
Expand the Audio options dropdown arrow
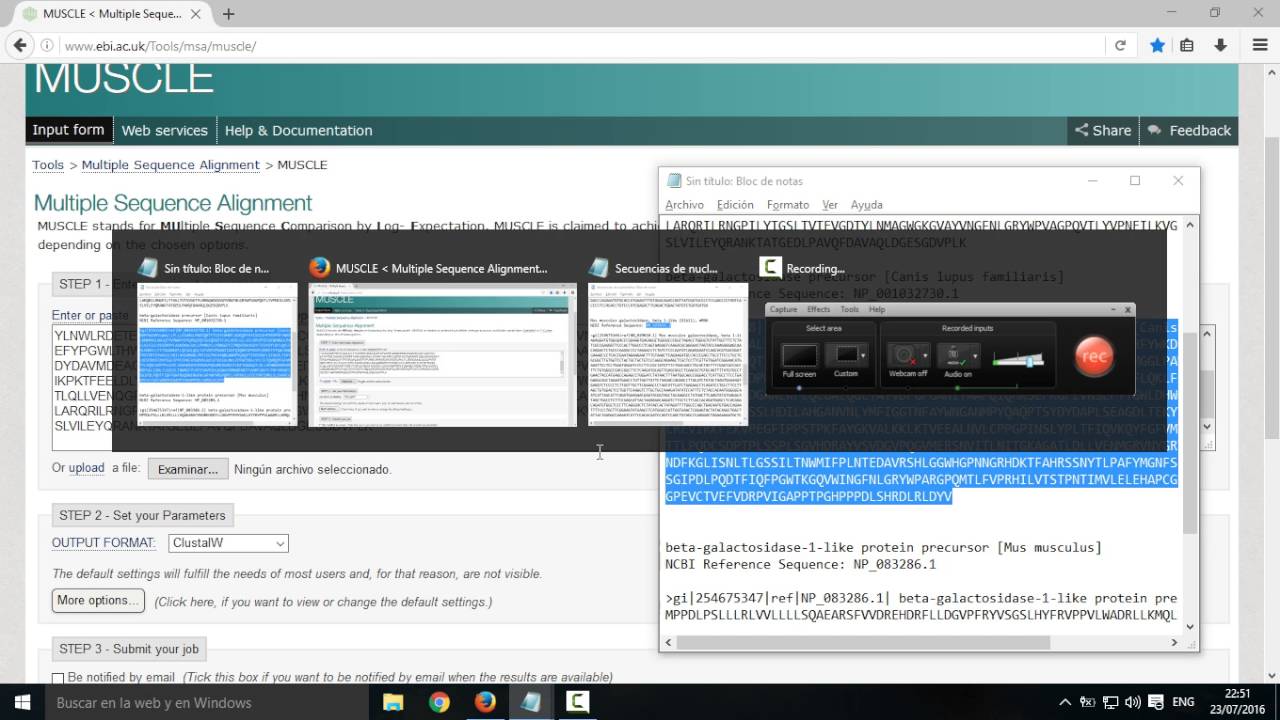[x=973, y=355]
